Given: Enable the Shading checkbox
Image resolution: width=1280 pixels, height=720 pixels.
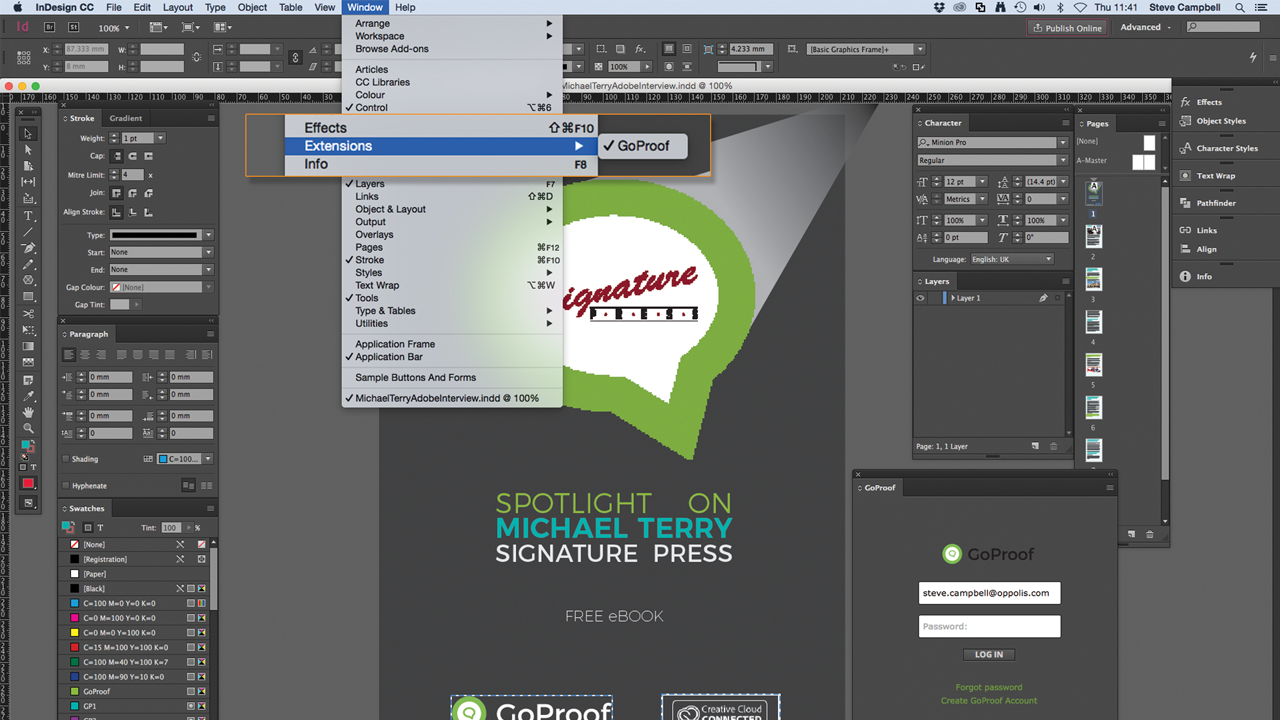Looking at the screenshot, I should [x=66, y=459].
